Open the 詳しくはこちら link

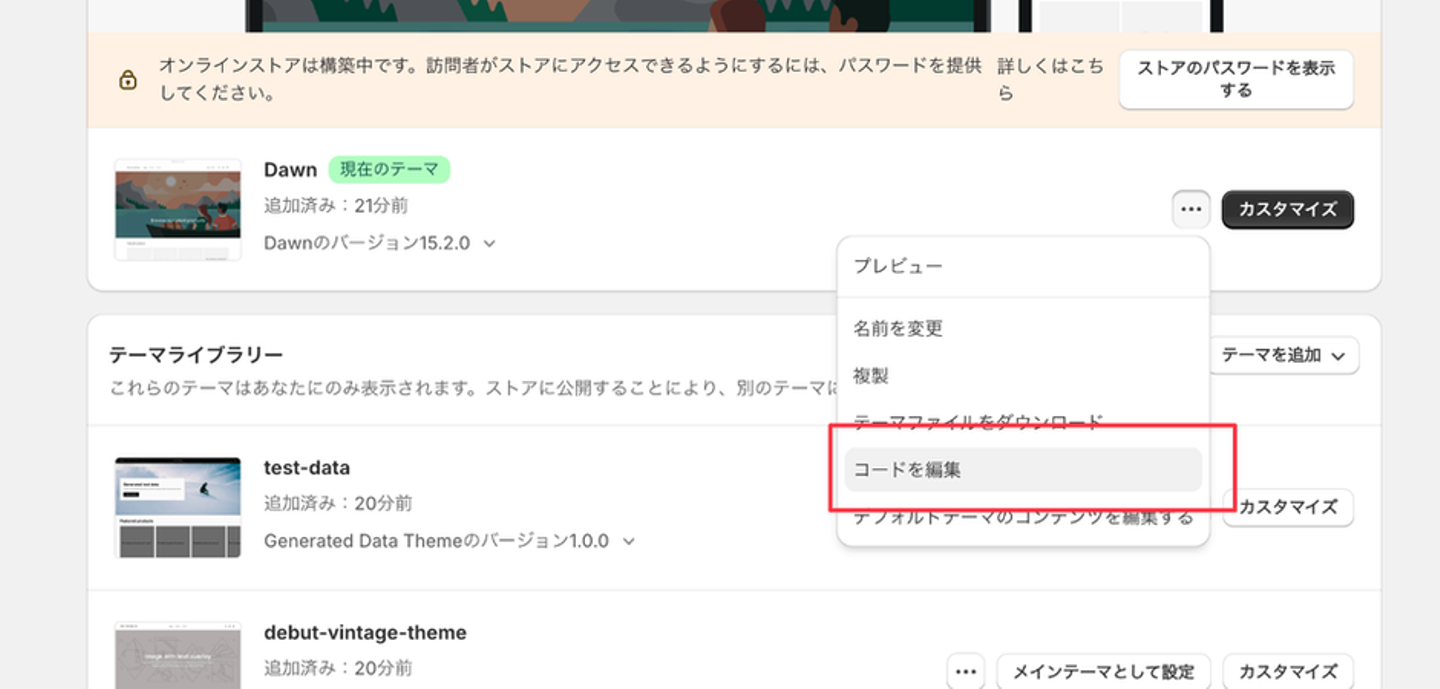(x=1050, y=79)
